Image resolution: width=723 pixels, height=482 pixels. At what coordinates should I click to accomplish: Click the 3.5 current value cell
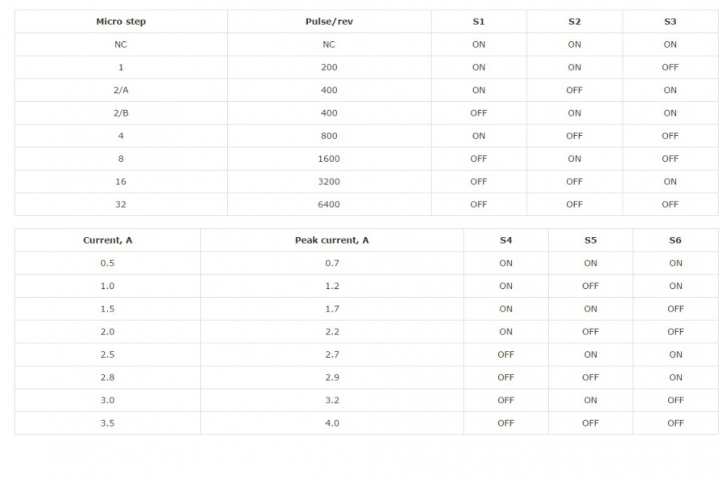tap(107, 423)
